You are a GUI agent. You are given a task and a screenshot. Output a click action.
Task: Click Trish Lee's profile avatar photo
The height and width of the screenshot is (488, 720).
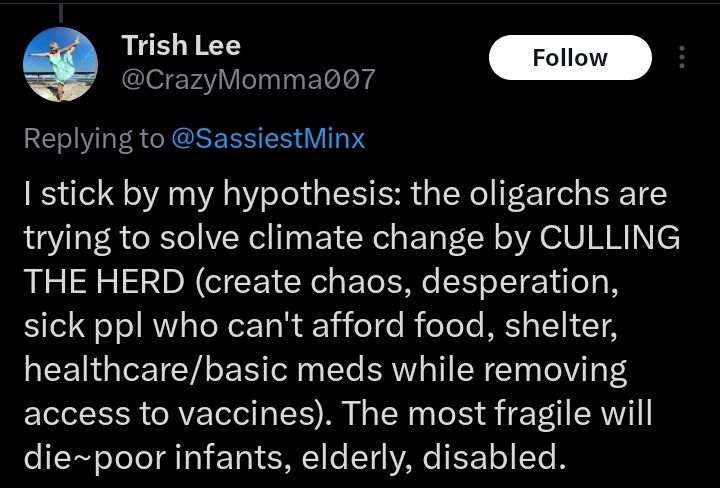(x=60, y=62)
